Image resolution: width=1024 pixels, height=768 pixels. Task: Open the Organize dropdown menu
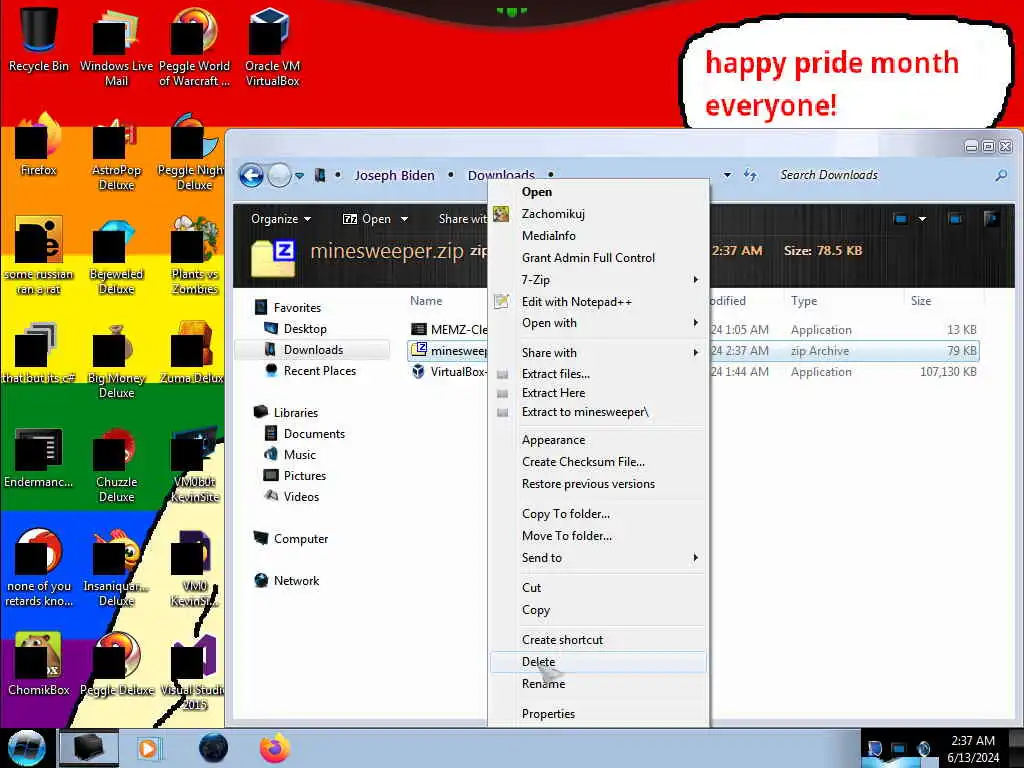click(281, 219)
